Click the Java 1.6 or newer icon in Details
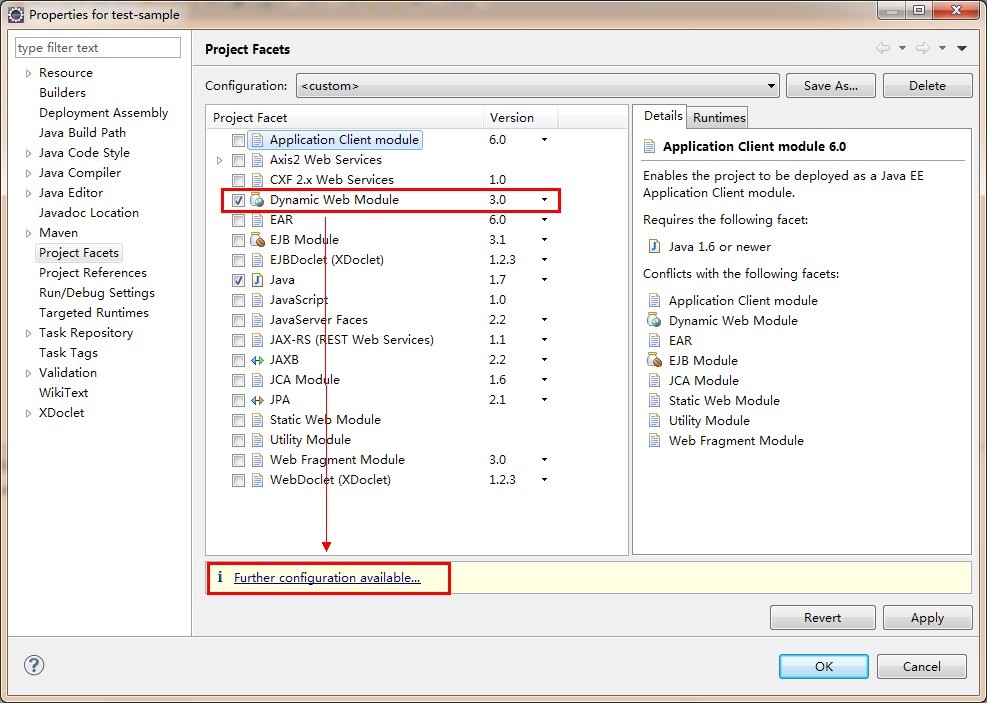Image resolution: width=987 pixels, height=703 pixels. [655, 247]
